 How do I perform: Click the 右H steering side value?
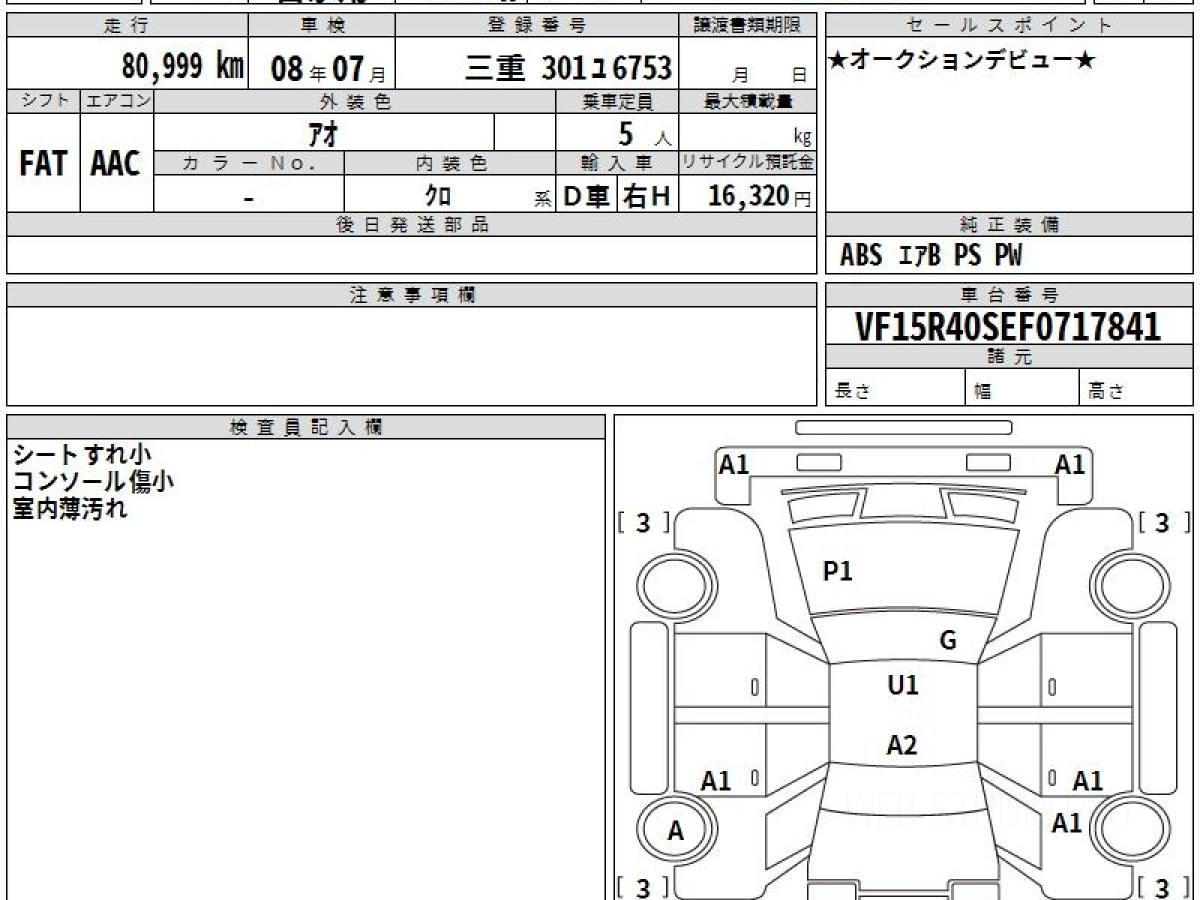[648, 197]
